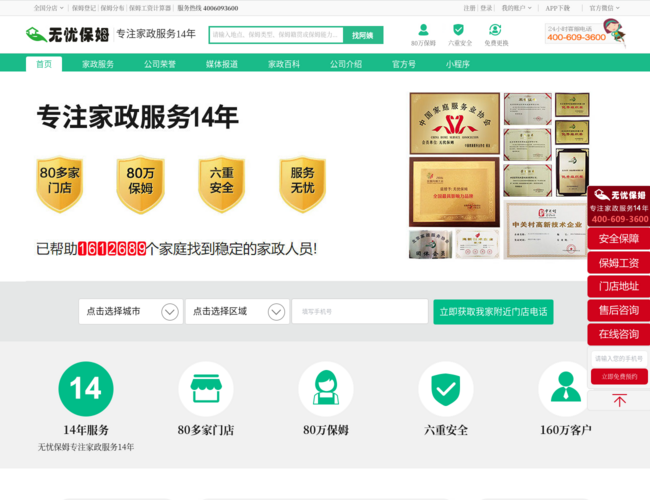Click the 80多家门店 gold shield badge
This screenshot has width=650, height=500.
tap(60, 184)
